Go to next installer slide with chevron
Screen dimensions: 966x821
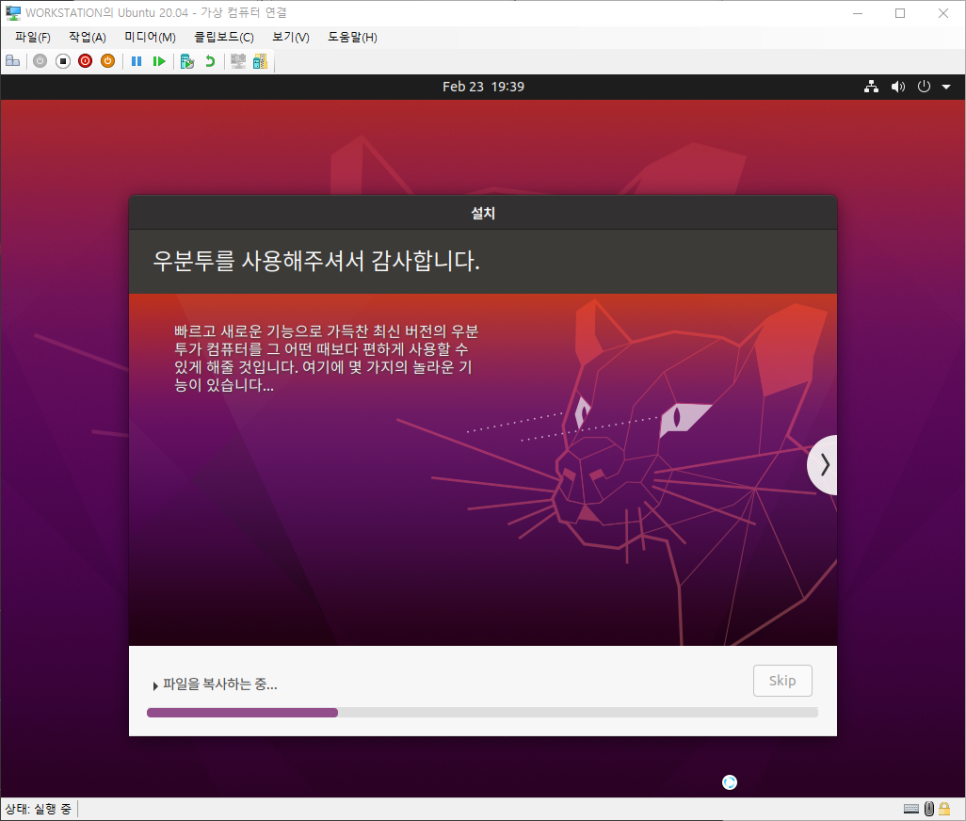click(x=823, y=465)
